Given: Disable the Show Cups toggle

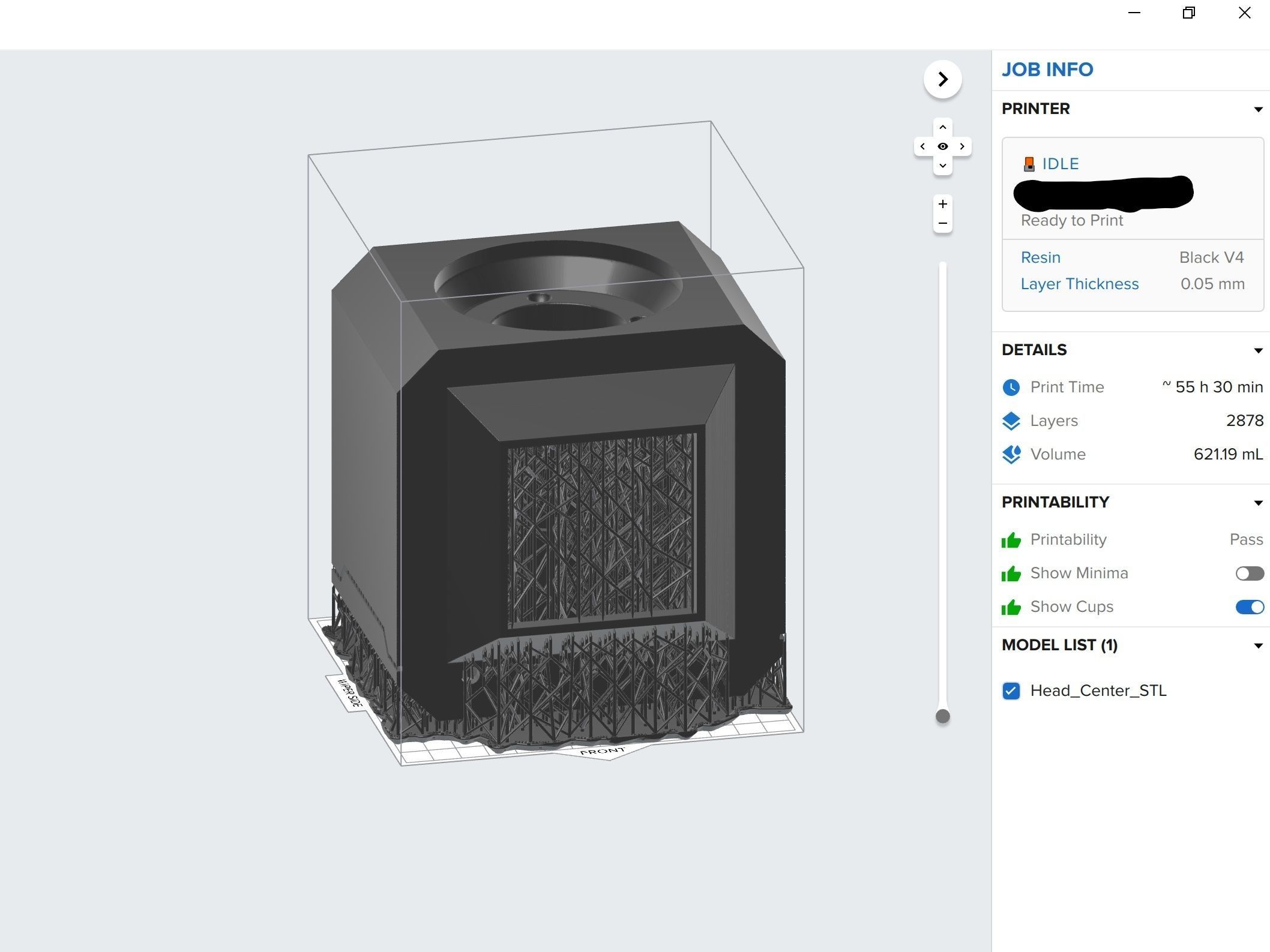Looking at the screenshot, I should click(x=1249, y=607).
